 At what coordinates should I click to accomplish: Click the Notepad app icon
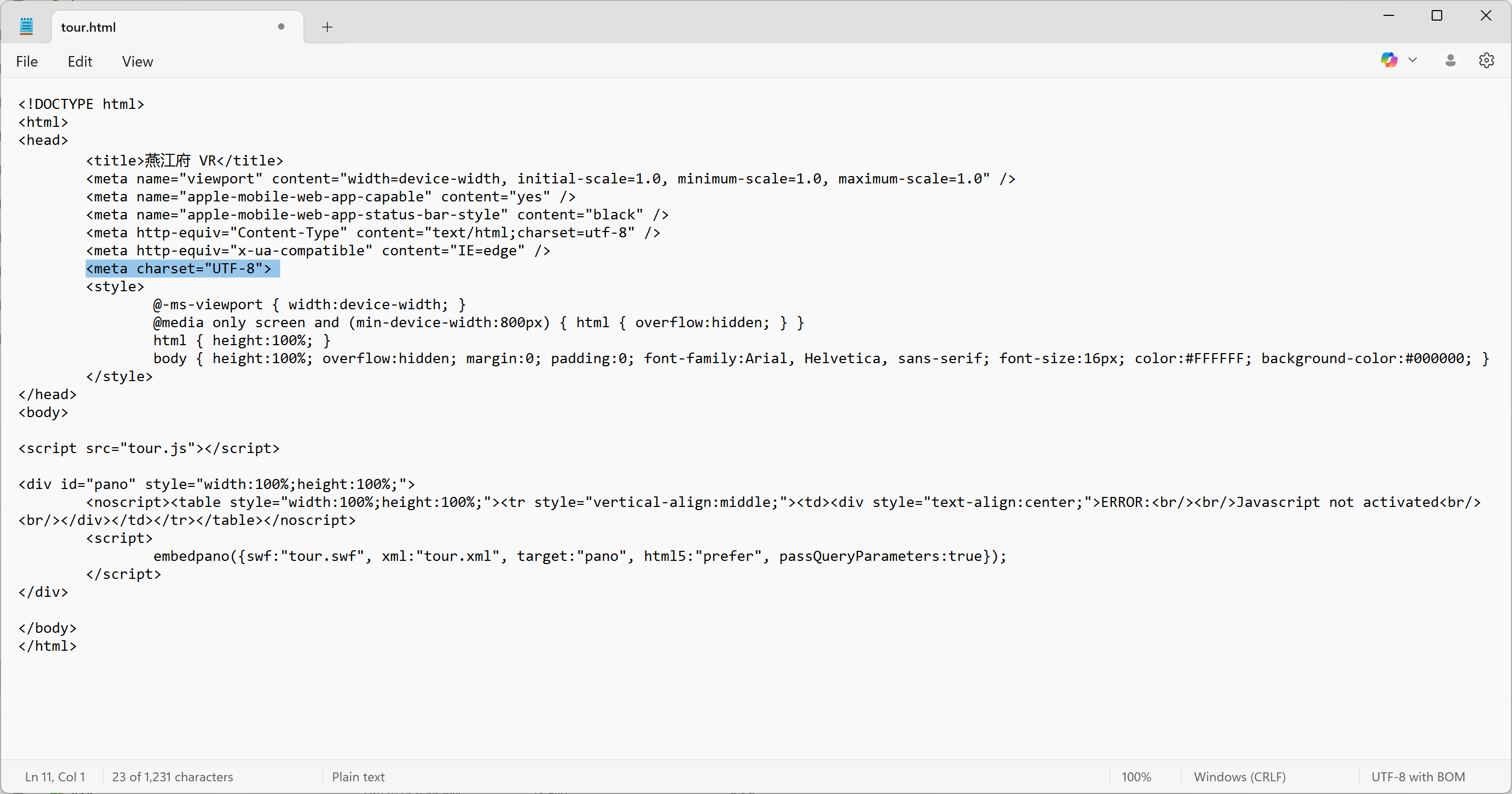(26, 26)
